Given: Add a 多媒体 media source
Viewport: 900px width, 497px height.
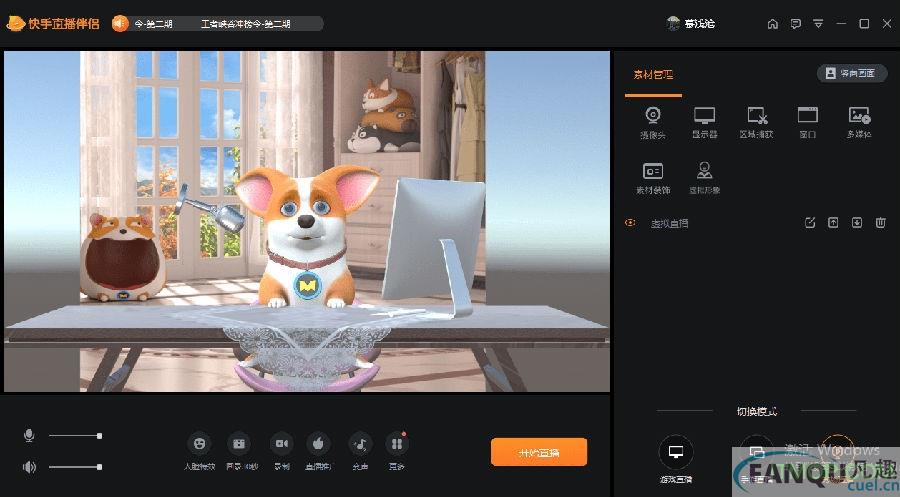Looking at the screenshot, I should [x=859, y=123].
